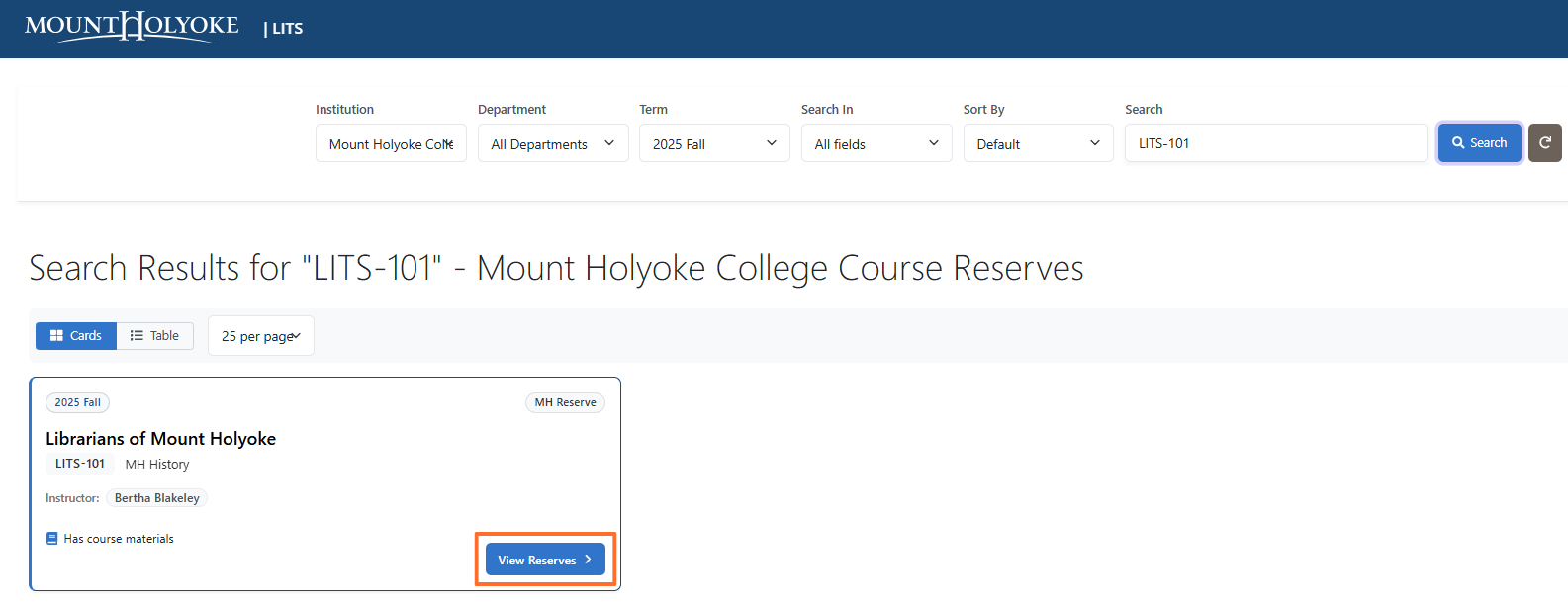1568x605 pixels.
Task: Open the Term dropdown showing 2025 Fall
Action: pos(714,143)
